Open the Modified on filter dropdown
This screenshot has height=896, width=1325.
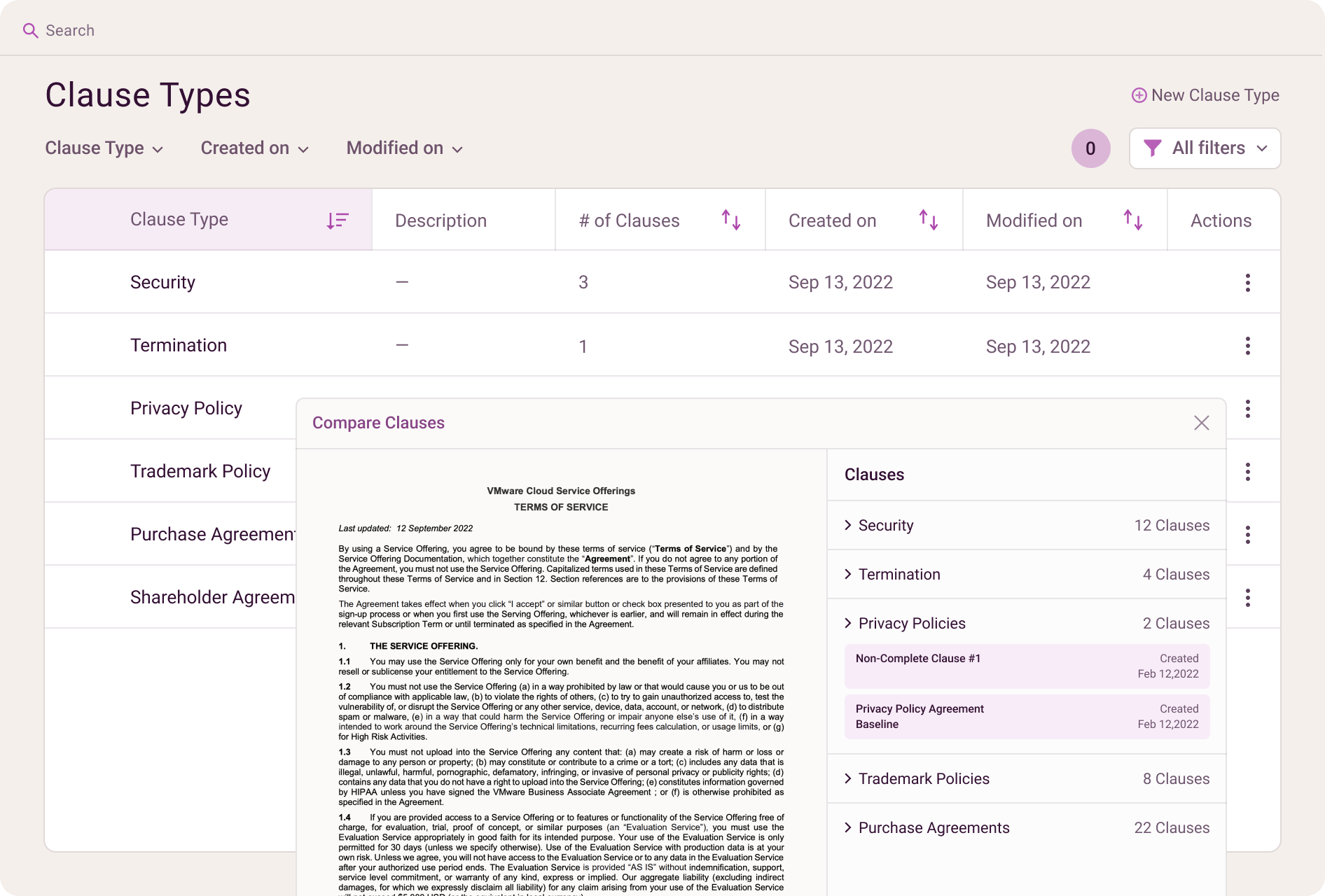(x=405, y=148)
